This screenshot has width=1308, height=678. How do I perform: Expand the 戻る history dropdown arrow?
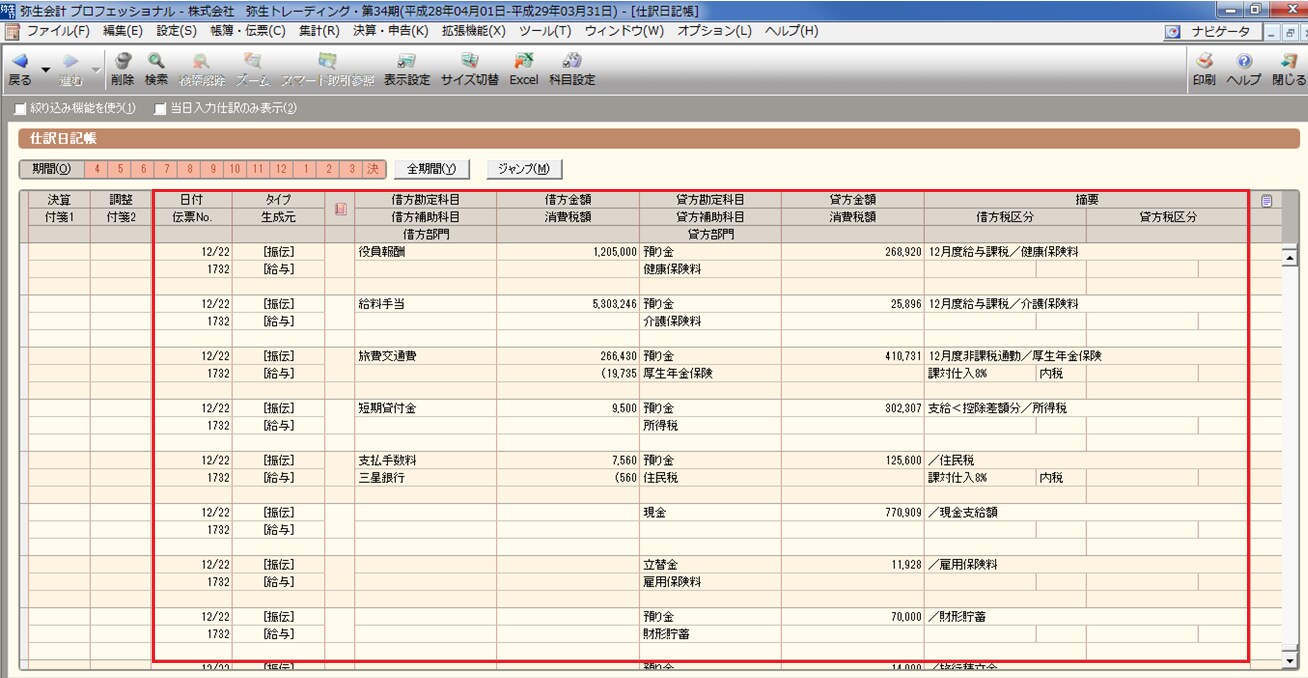coord(45,71)
